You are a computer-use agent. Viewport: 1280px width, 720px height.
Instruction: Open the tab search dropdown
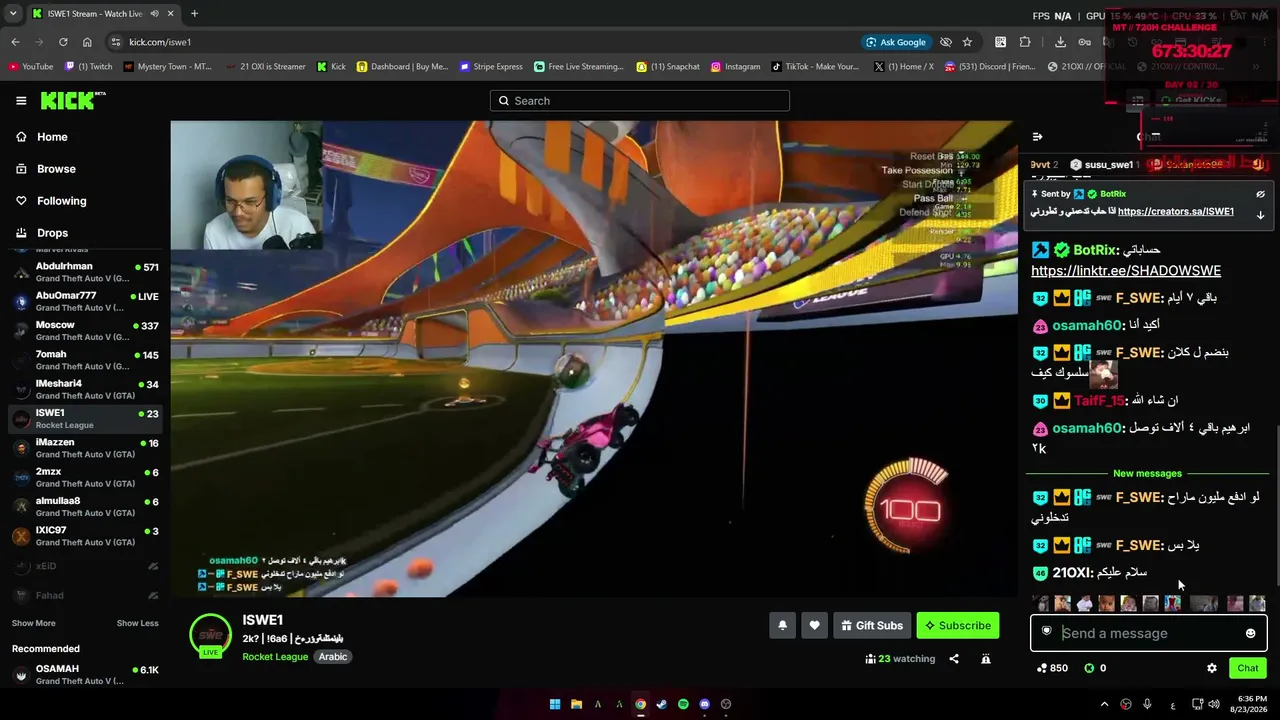13,14
